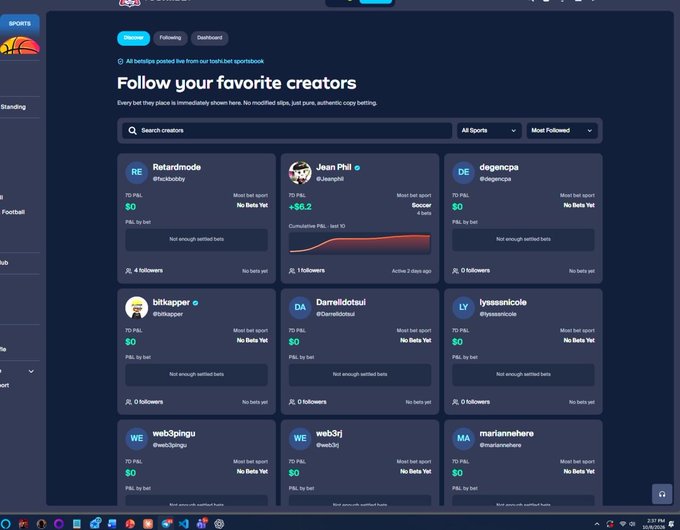The width and height of the screenshot is (680, 530).
Task: Click followers icon on Darrelldotsui card
Action: (292, 402)
